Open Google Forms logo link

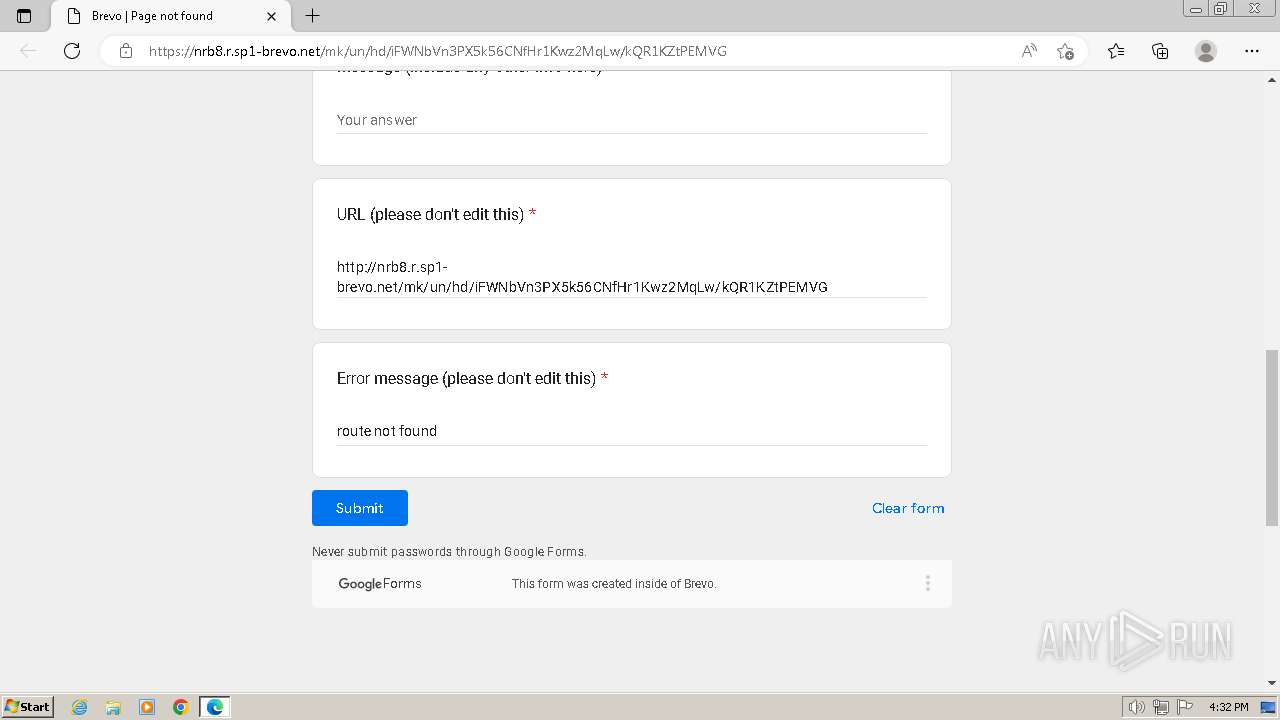(380, 584)
